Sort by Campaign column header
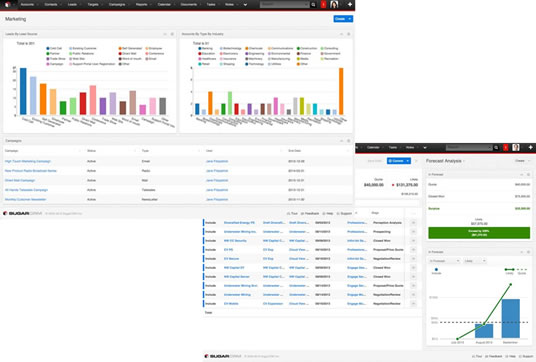The height and width of the screenshot is (362, 536). click(12, 151)
